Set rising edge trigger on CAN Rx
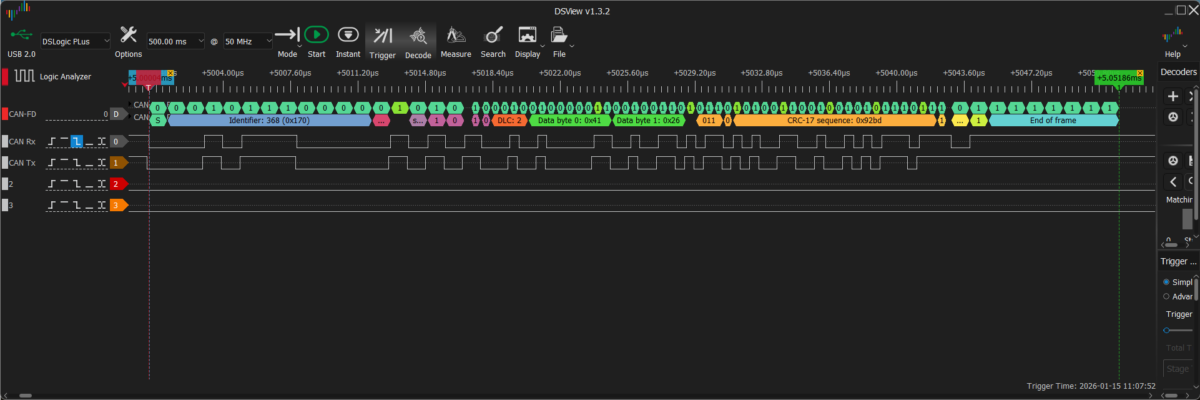This screenshot has width=1200, height=400. pos(53,141)
